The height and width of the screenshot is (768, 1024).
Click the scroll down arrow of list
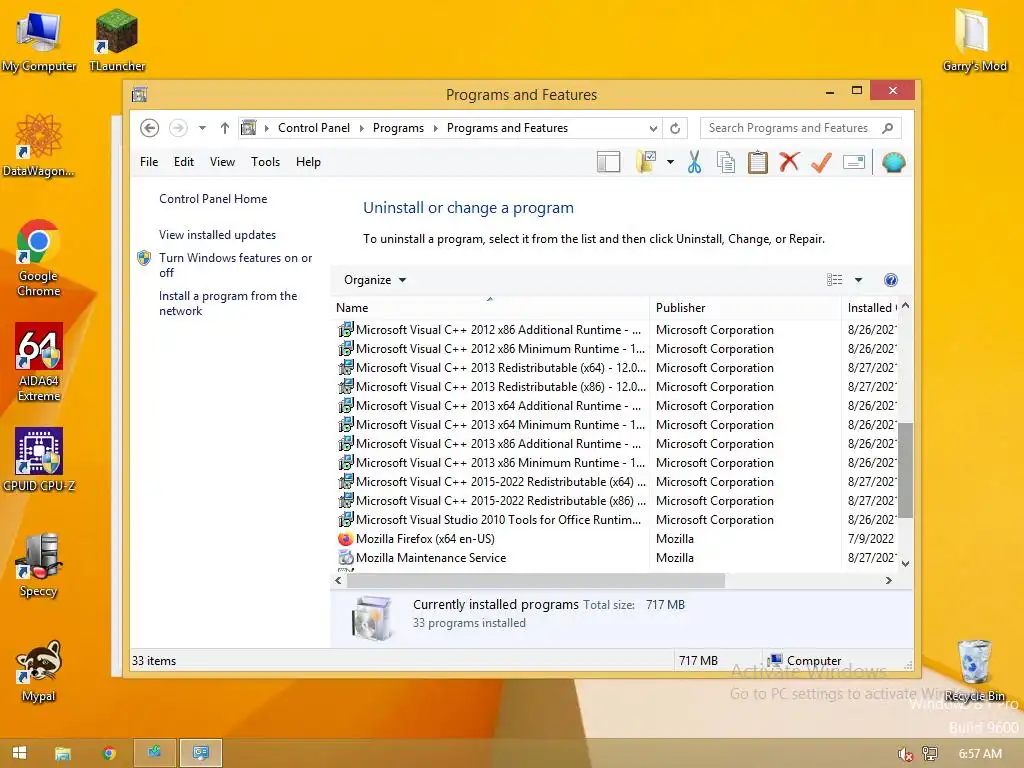click(x=905, y=564)
